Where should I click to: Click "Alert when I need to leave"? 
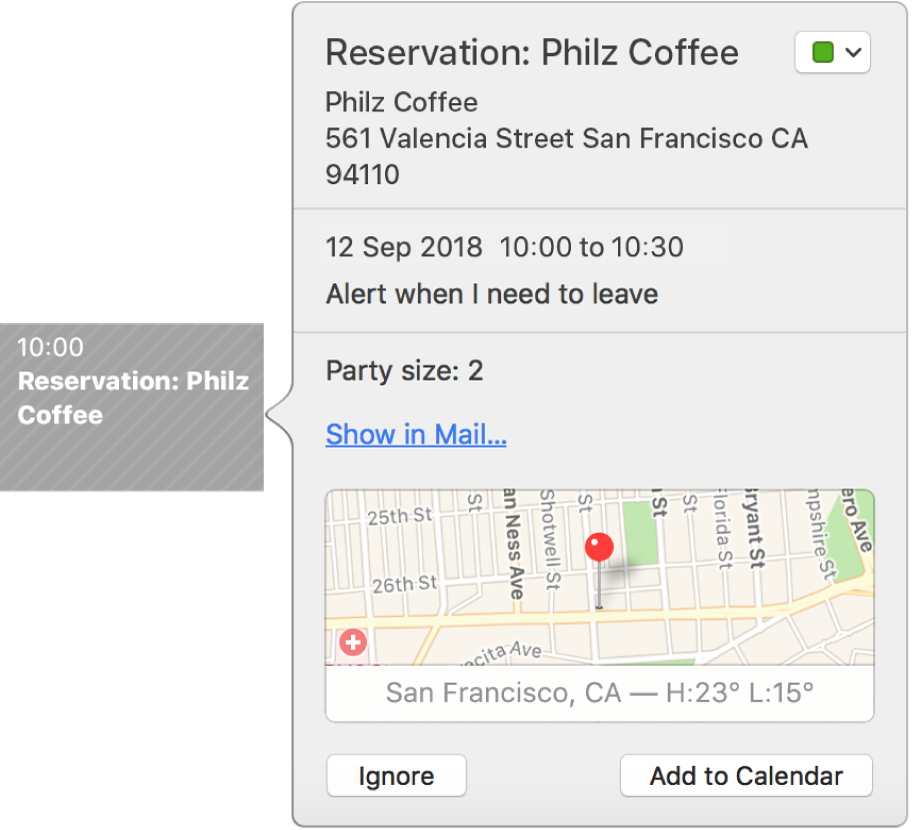(491, 294)
